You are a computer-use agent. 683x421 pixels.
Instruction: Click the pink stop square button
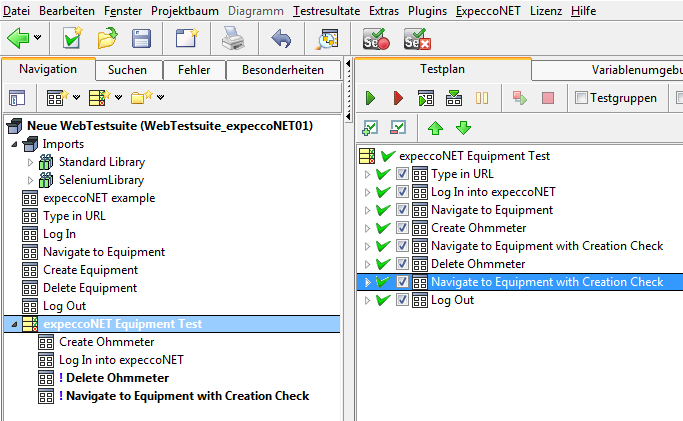[547, 98]
